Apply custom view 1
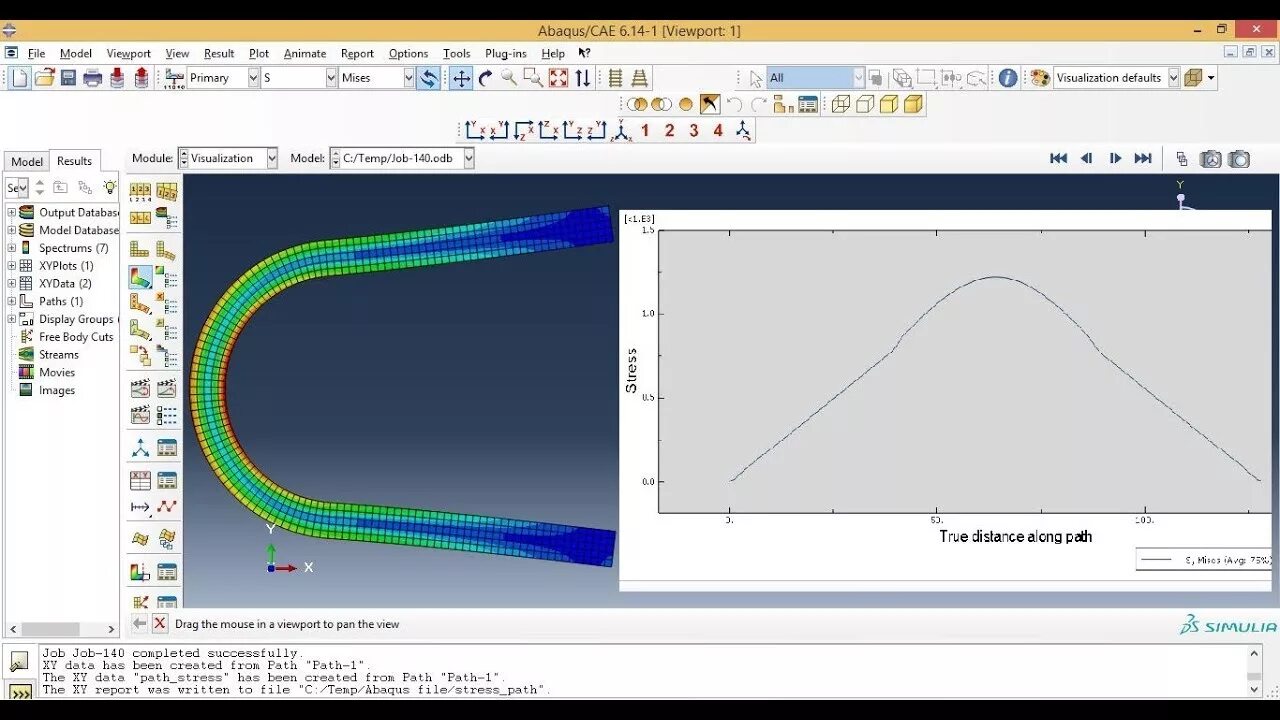1280x720 pixels. coord(645,131)
